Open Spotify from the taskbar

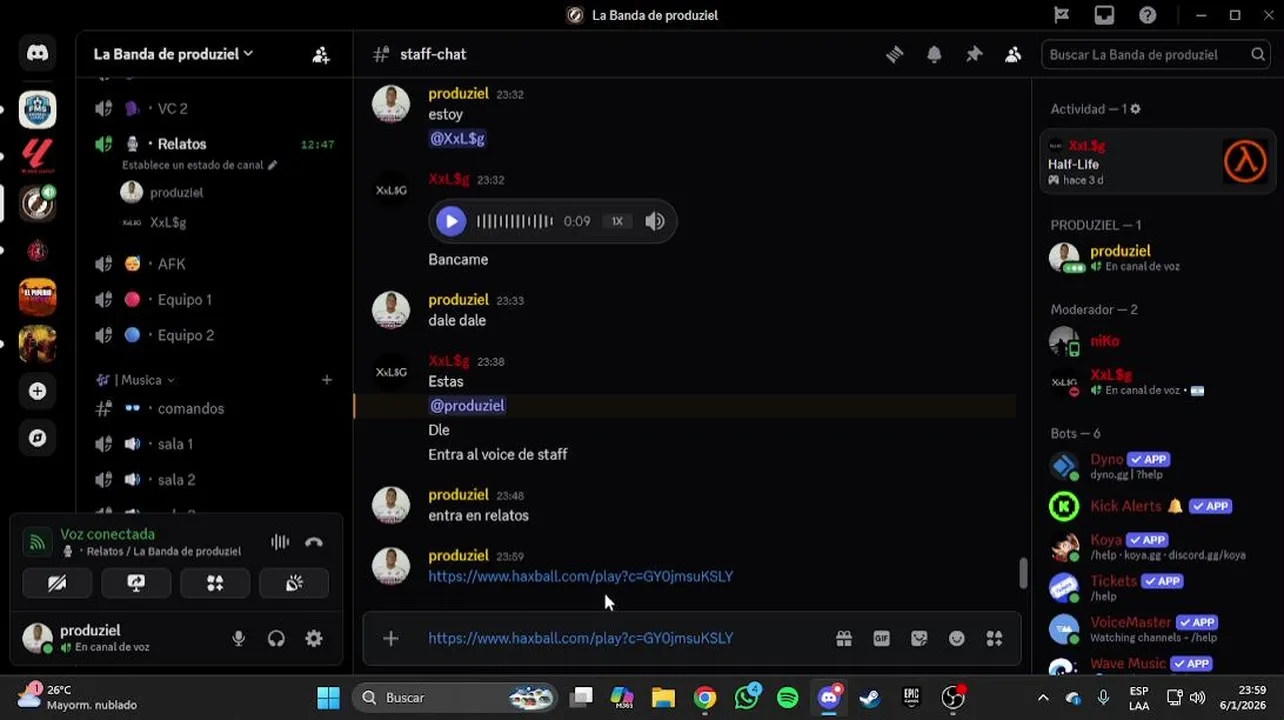(x=788, y=698)
